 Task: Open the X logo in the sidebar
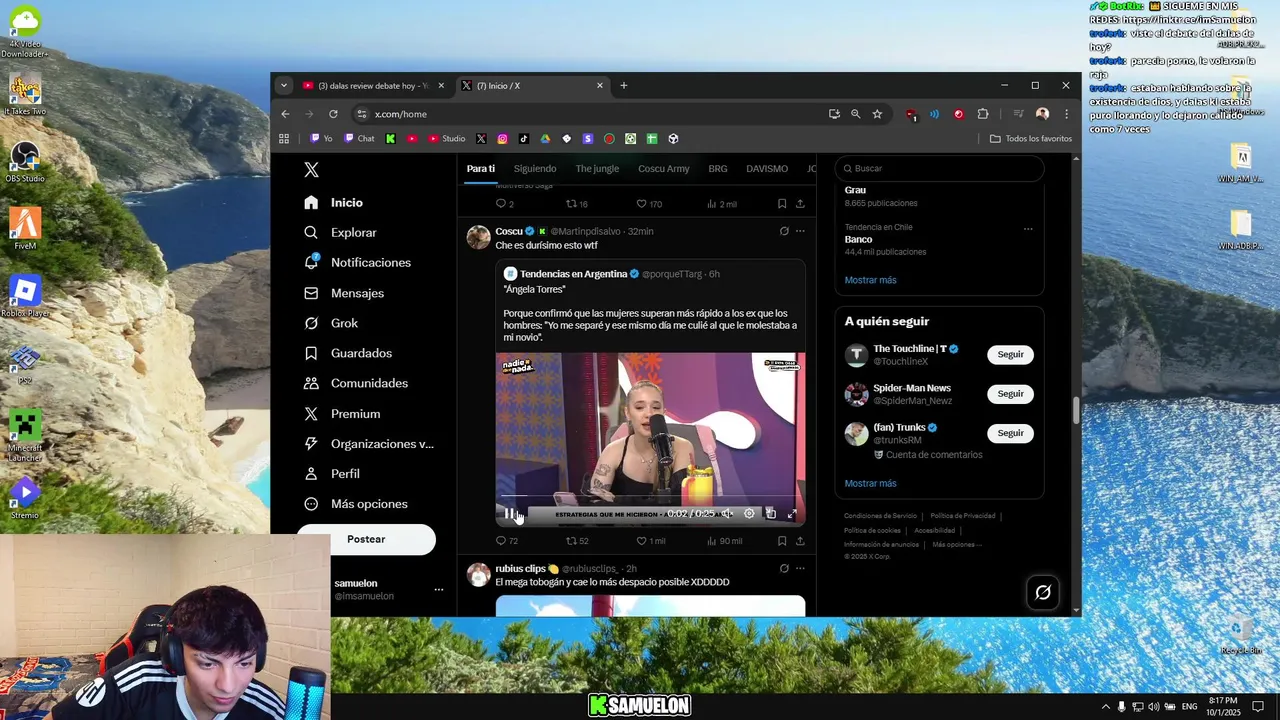pos(311,170)
